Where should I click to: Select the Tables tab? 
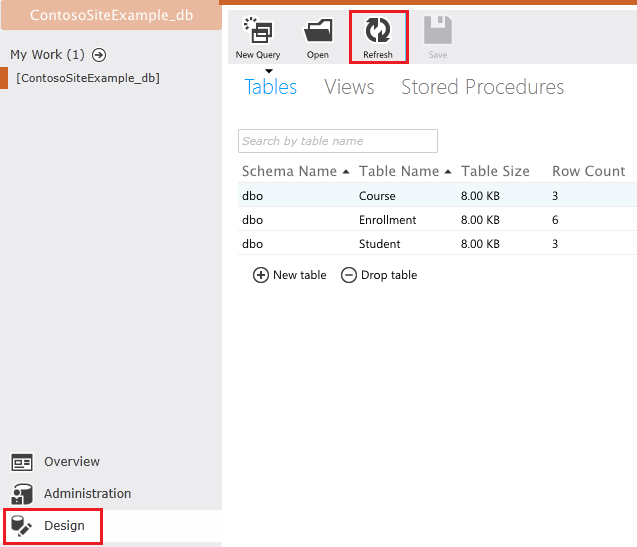click(x=271, y=87)
